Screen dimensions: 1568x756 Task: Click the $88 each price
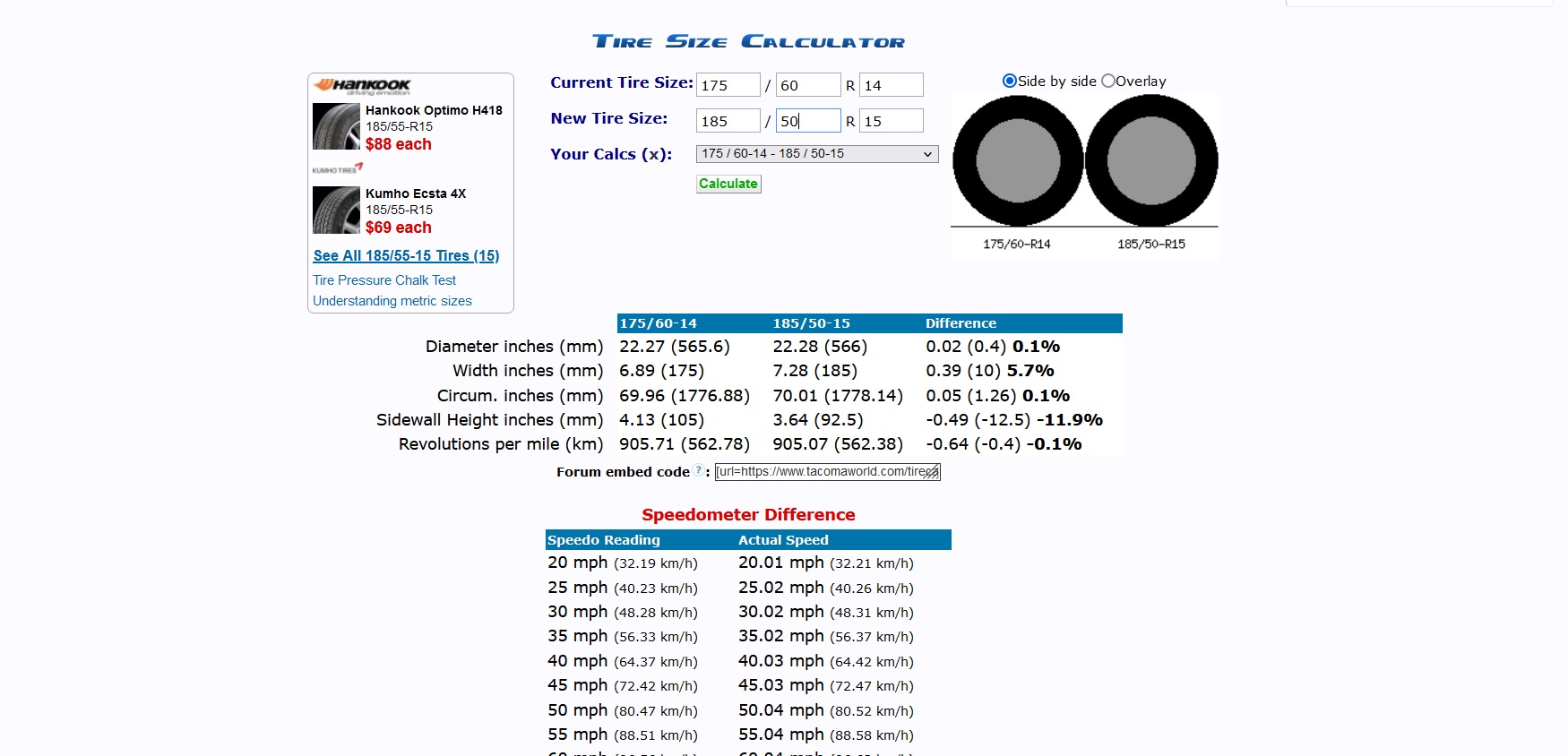click(399, 144)
